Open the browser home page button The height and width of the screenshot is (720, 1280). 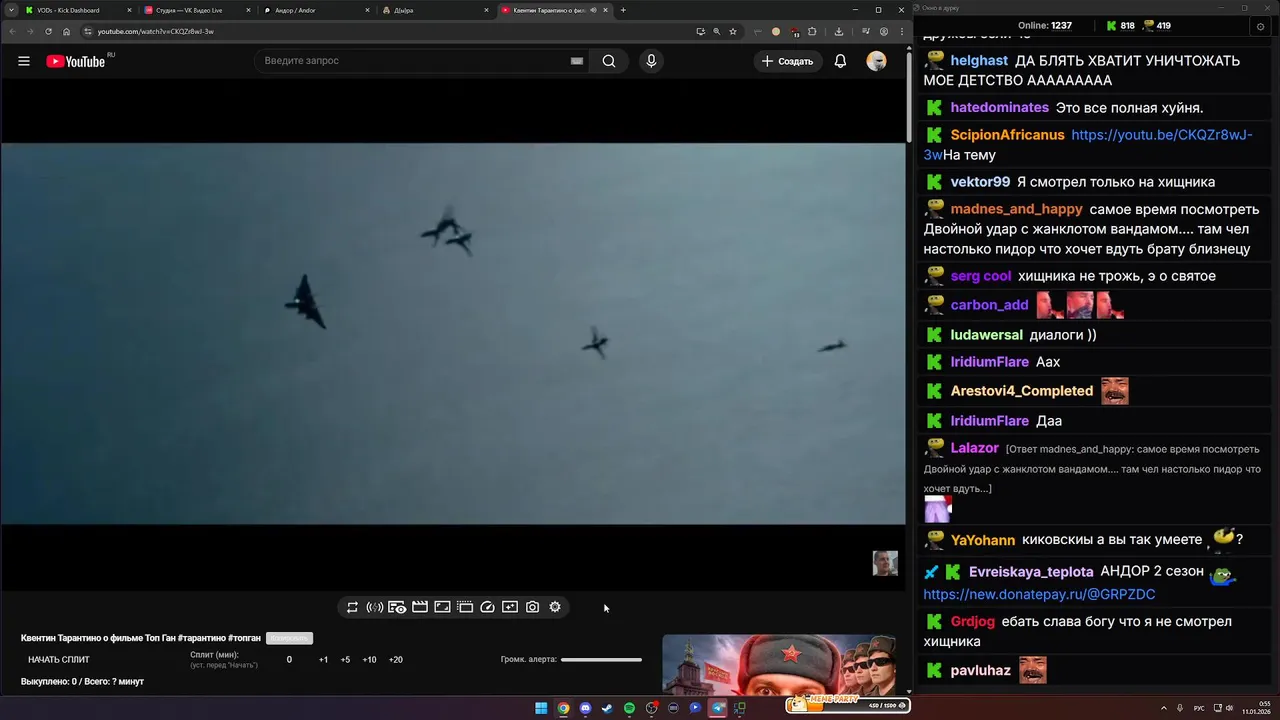pyautogui.click(x=67, y=31)
